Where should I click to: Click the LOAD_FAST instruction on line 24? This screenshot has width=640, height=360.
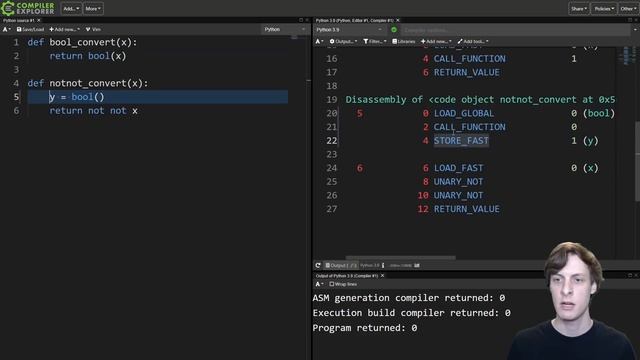pyautogui.click(x=458, y=168)
